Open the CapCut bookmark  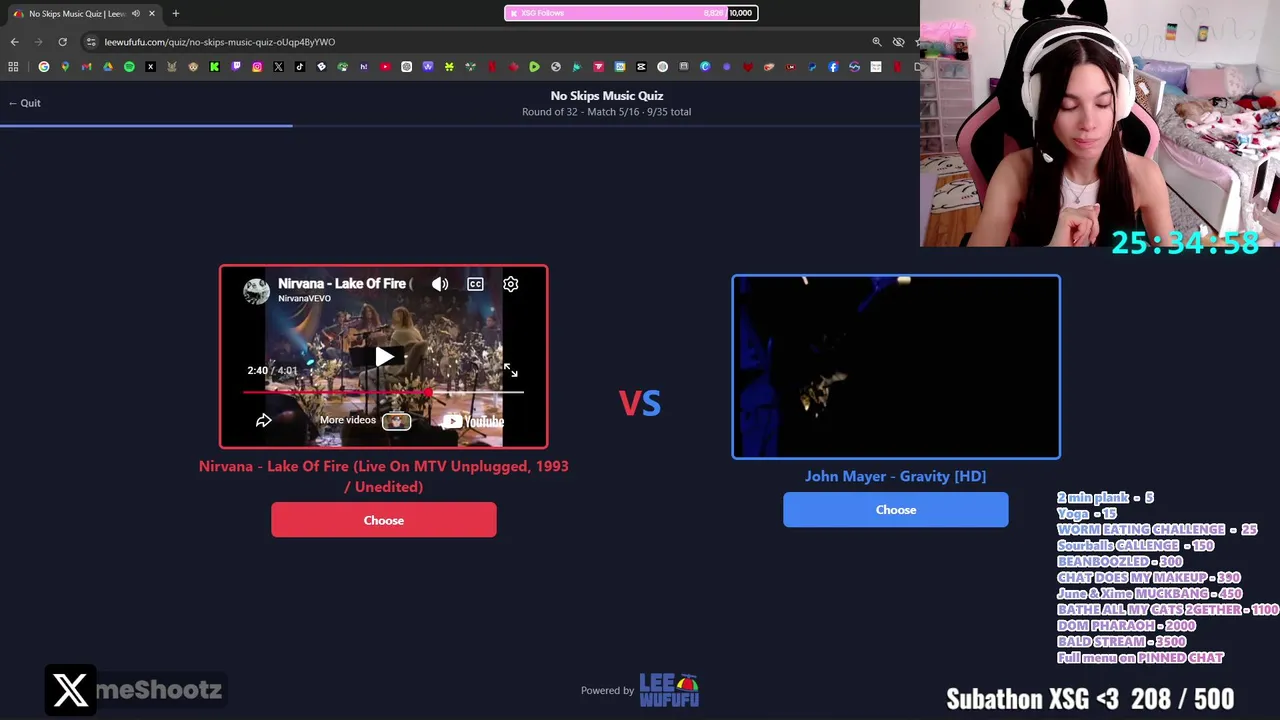click(x=640, y=67)
